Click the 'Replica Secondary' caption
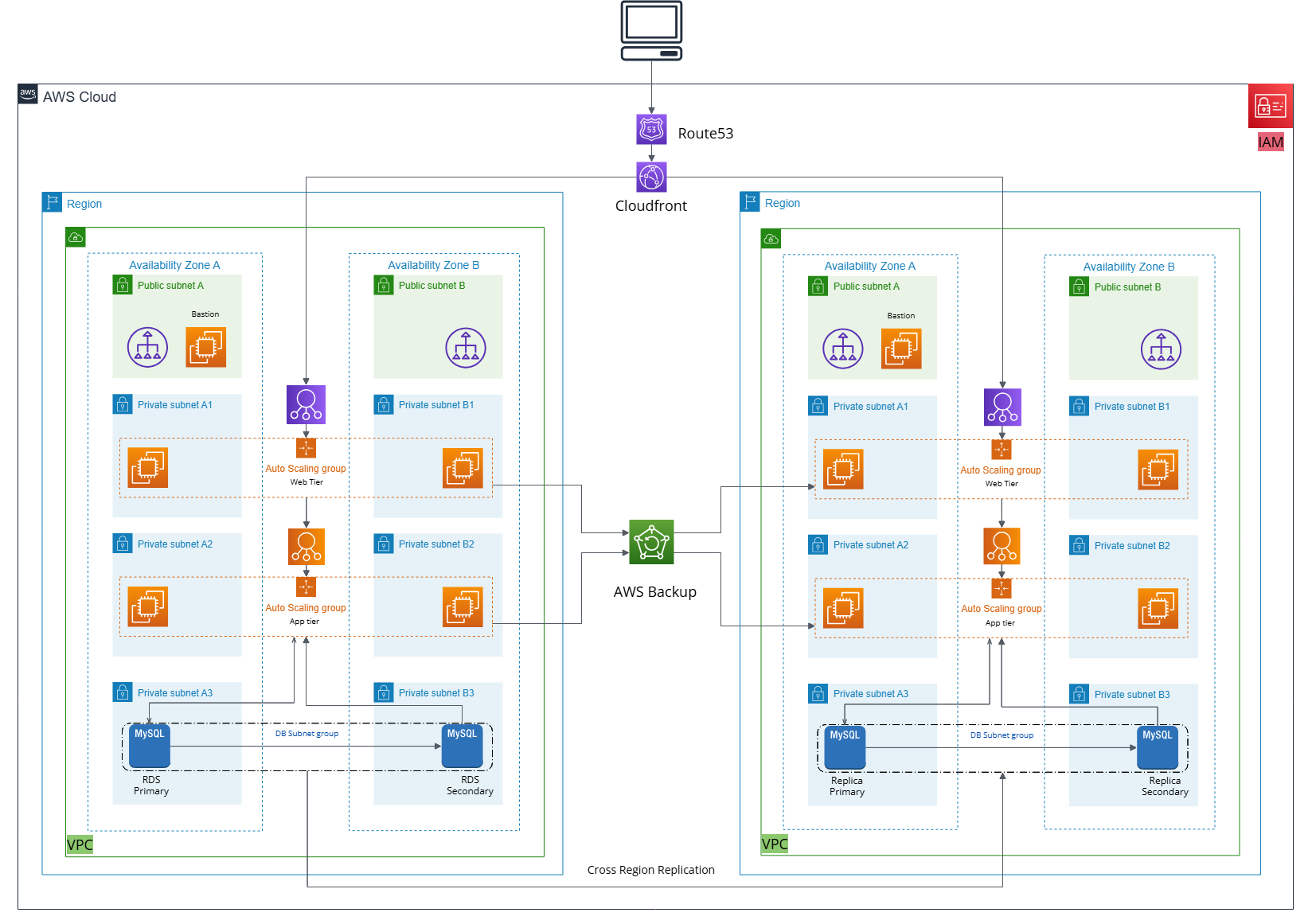 (x=1165, y=786)
